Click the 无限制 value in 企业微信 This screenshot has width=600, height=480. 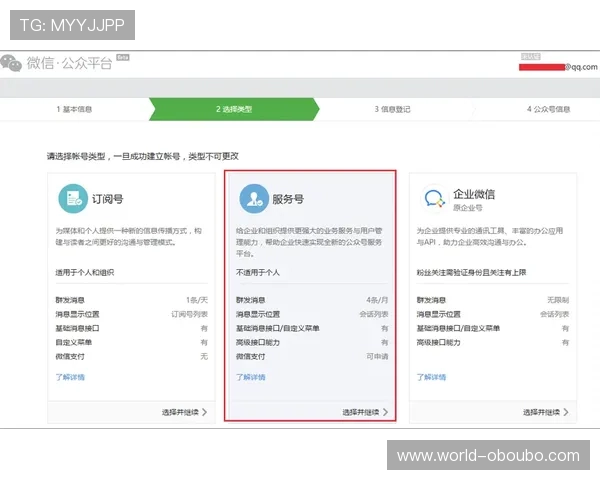click(x=558, y=300)
